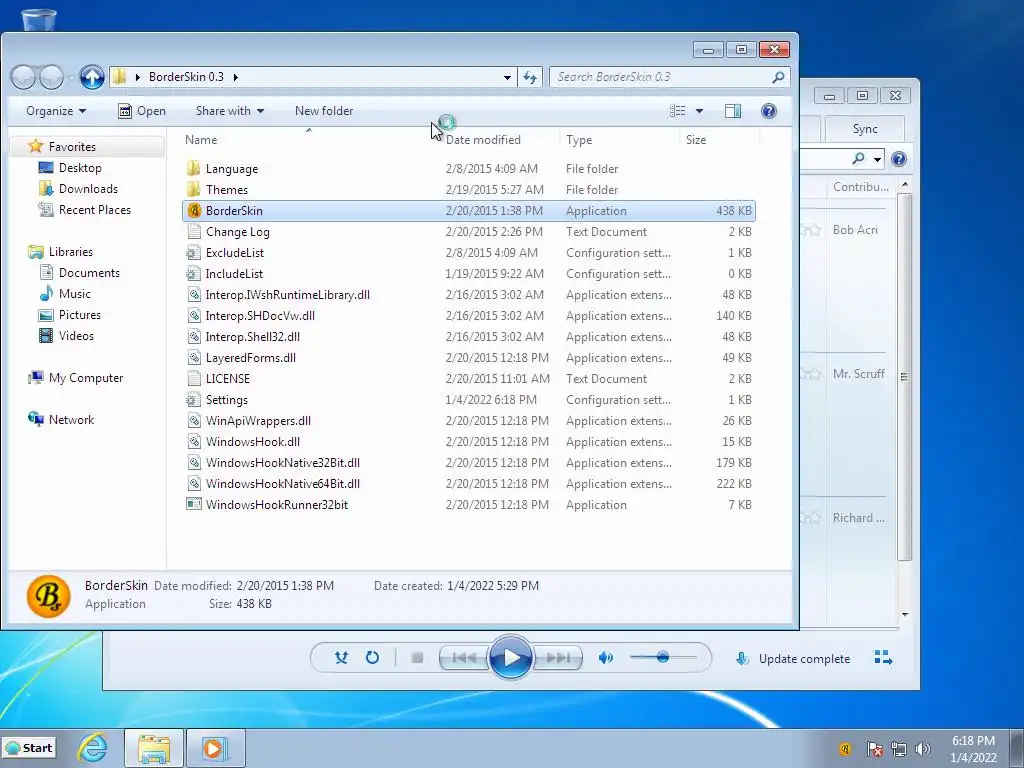Expand the view options dropdown arrow
This screenshot has height=768, width=1024.
[699, 111]
